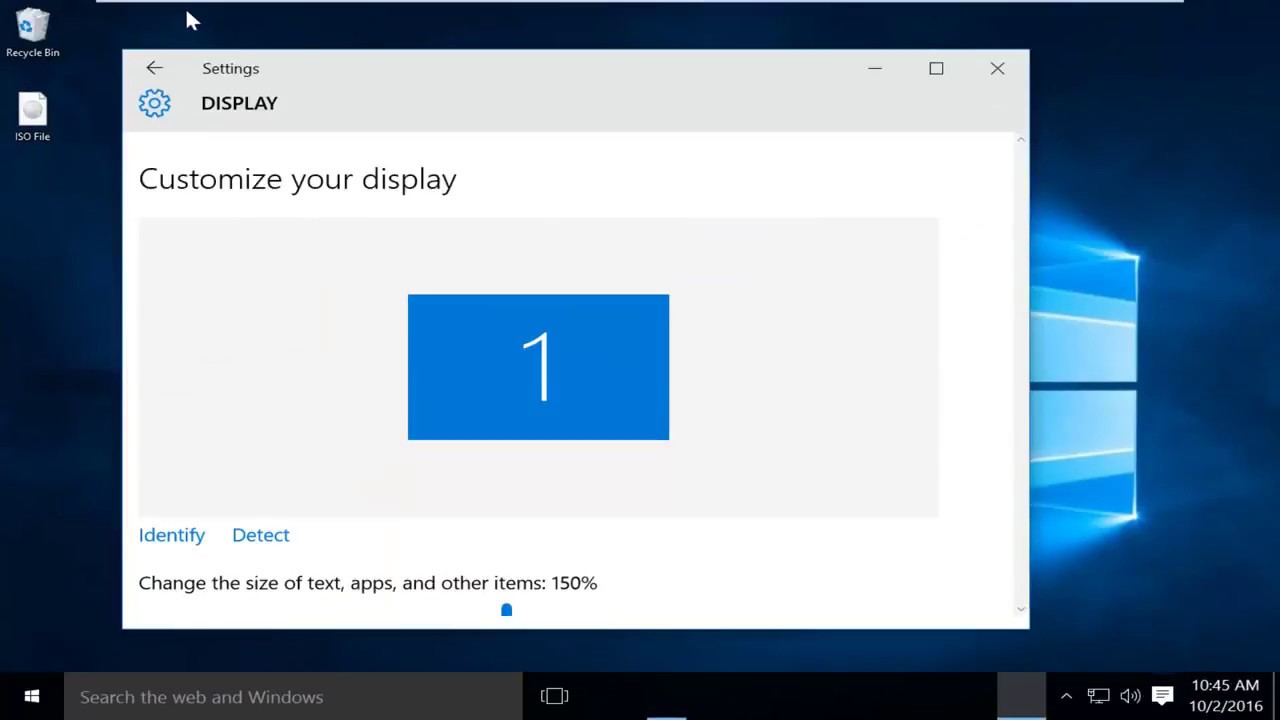Close the Settings window
This screenshot has width=1280, height=720.
pyautogui.click(x=997, y=68)
